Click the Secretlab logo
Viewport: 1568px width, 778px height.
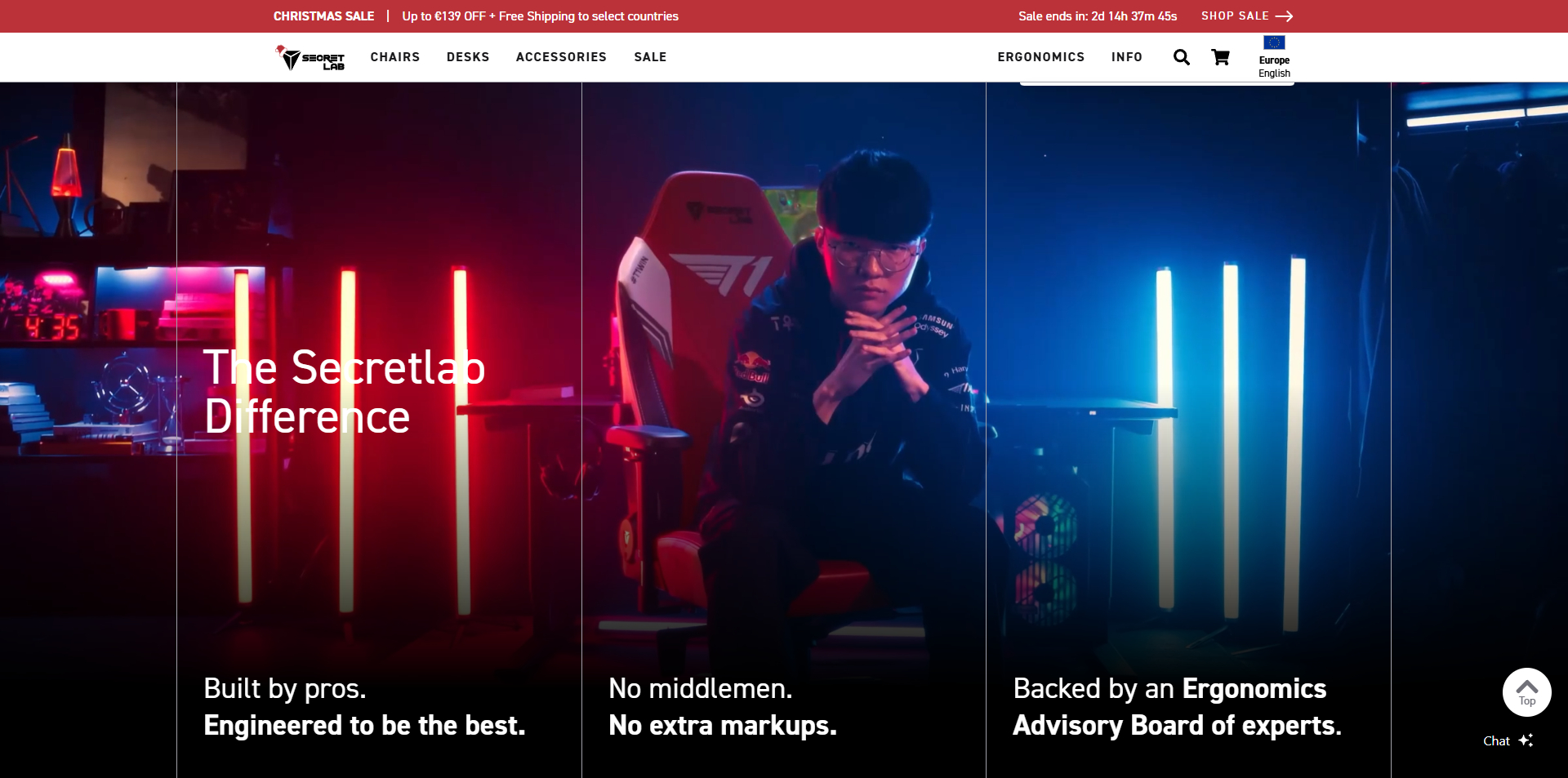(310, 57)
